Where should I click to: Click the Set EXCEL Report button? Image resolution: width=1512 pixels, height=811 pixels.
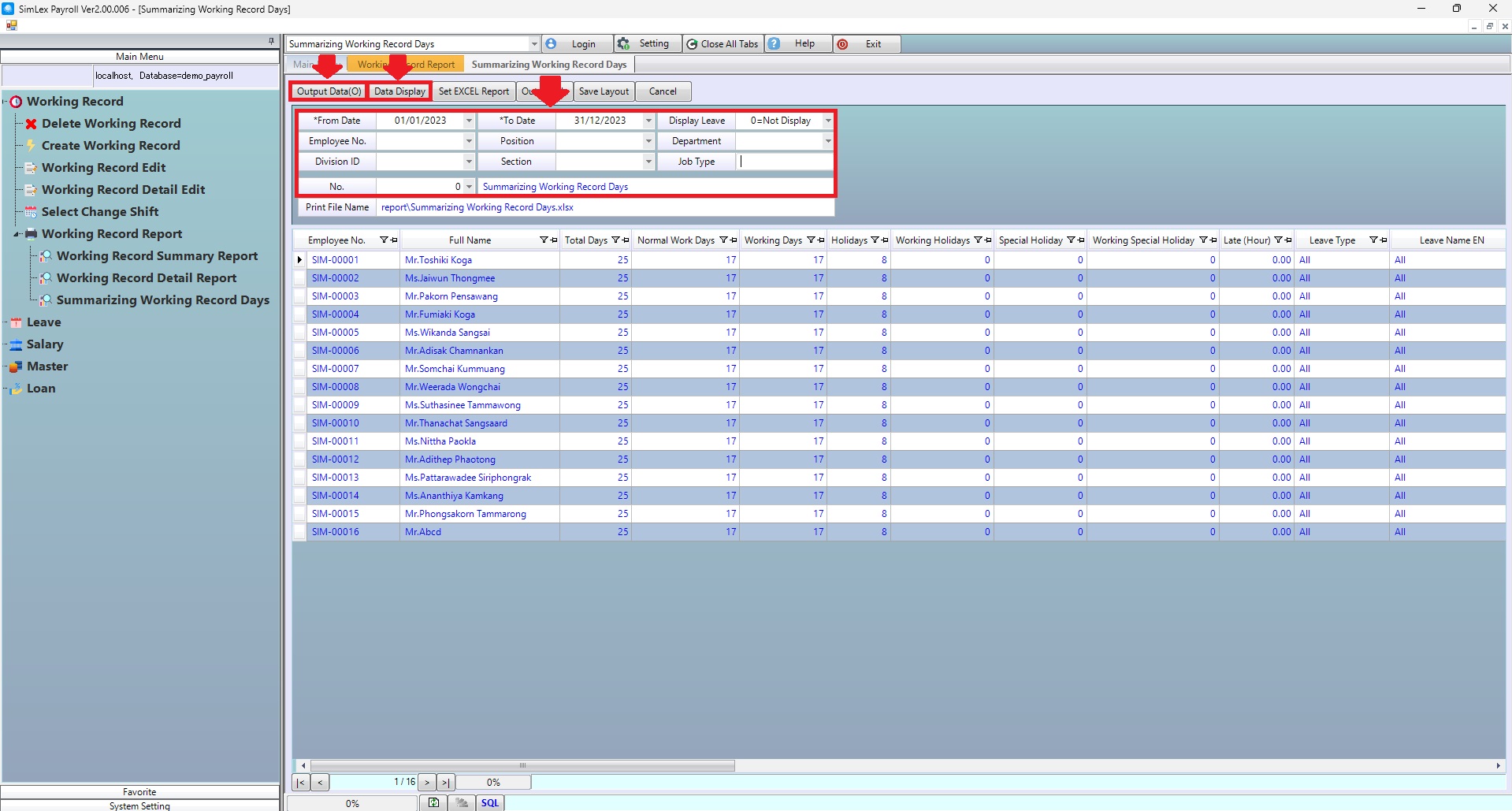474,91
